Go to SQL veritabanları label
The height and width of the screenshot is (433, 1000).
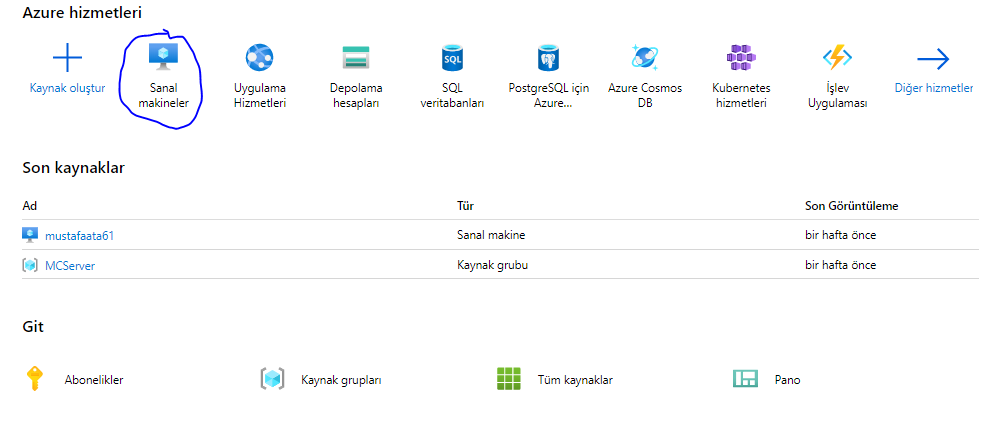pos(452,96)
